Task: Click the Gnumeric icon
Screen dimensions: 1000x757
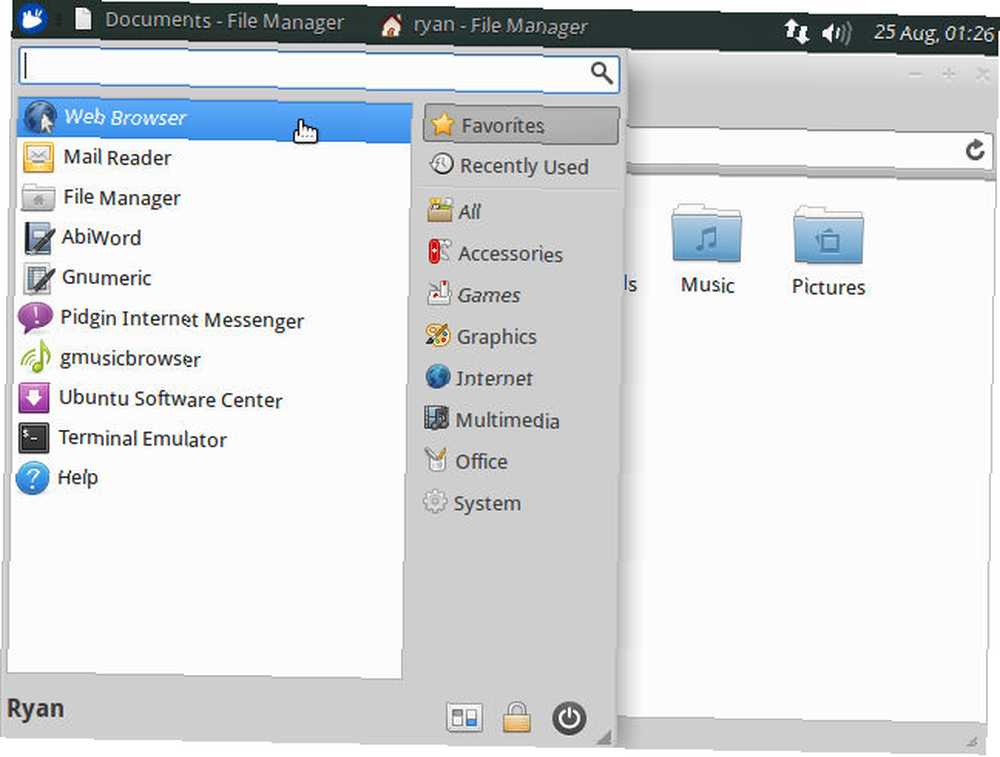Action: (x=39, y=278)
